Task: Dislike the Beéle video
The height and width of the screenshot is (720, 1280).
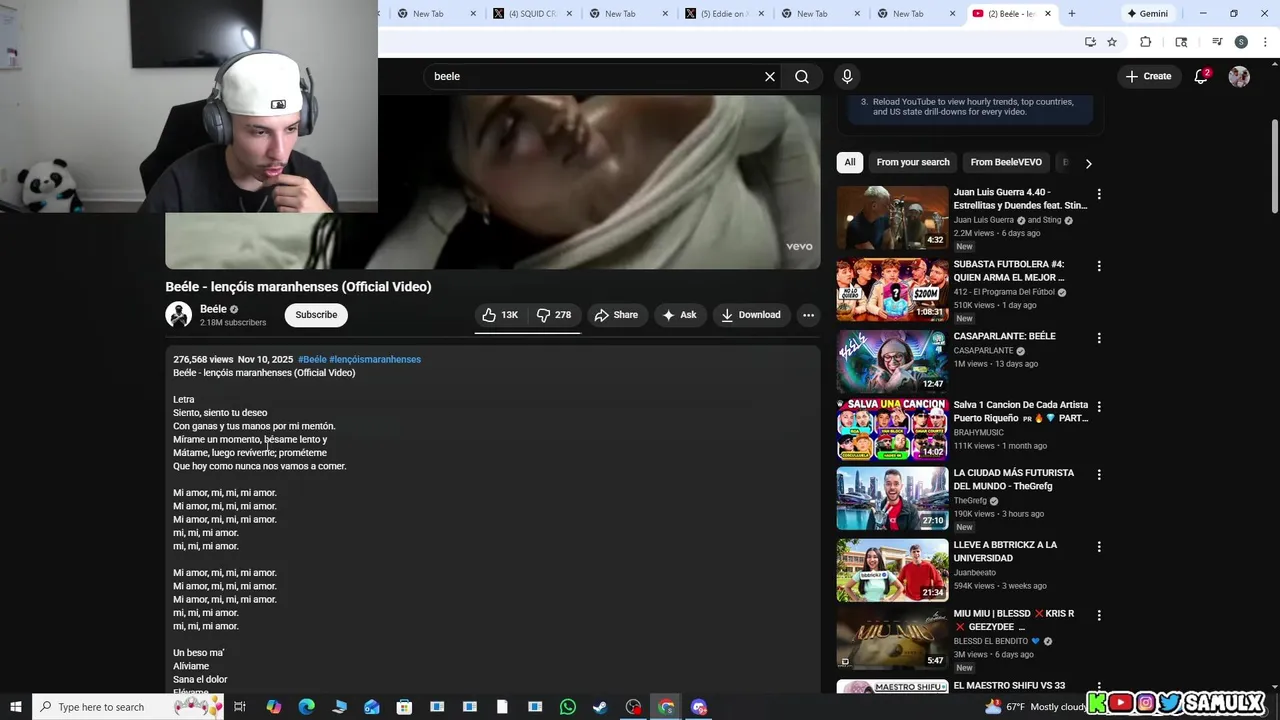Action: 554,315
